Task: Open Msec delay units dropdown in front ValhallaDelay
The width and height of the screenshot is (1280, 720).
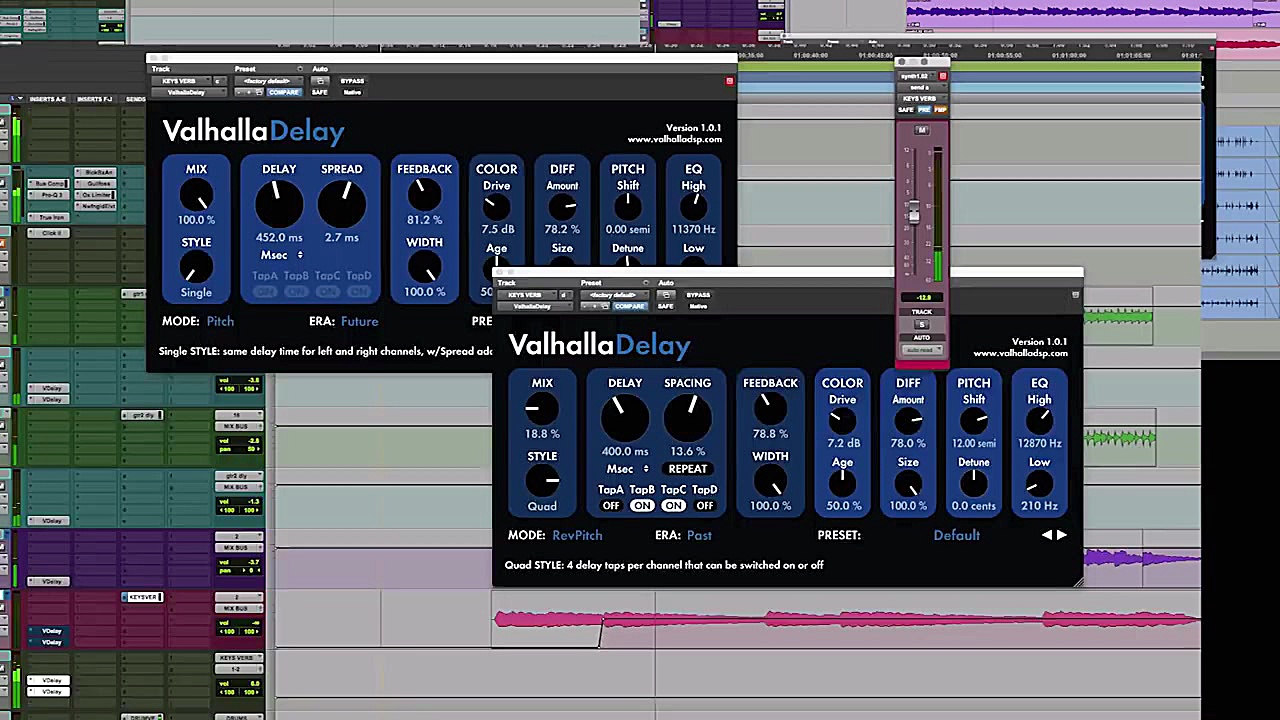Action: point(627,469)
